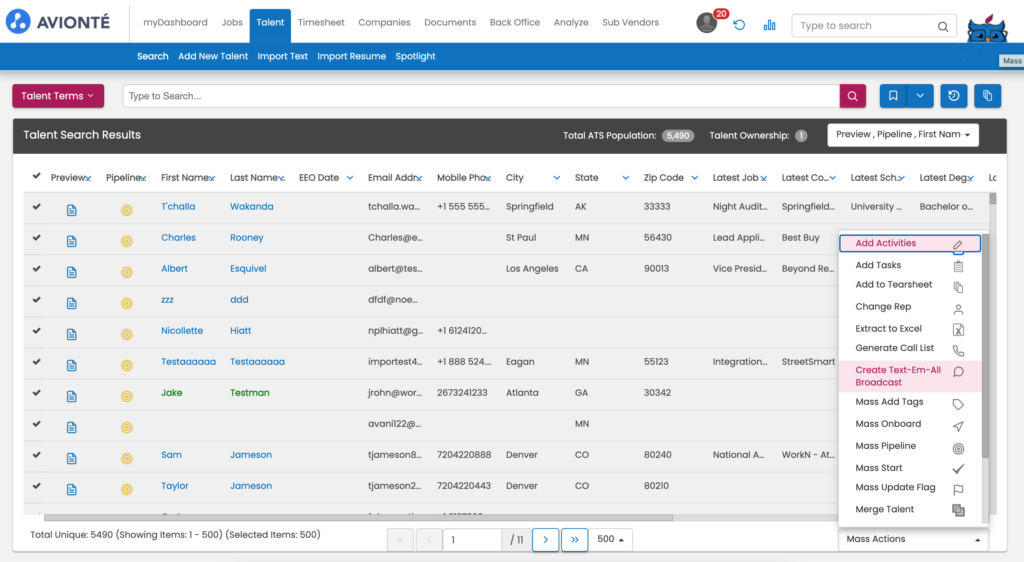The width and height of the screenshot is (1024, 562).
Task: Click the page number input field
Action: [473, 540]
